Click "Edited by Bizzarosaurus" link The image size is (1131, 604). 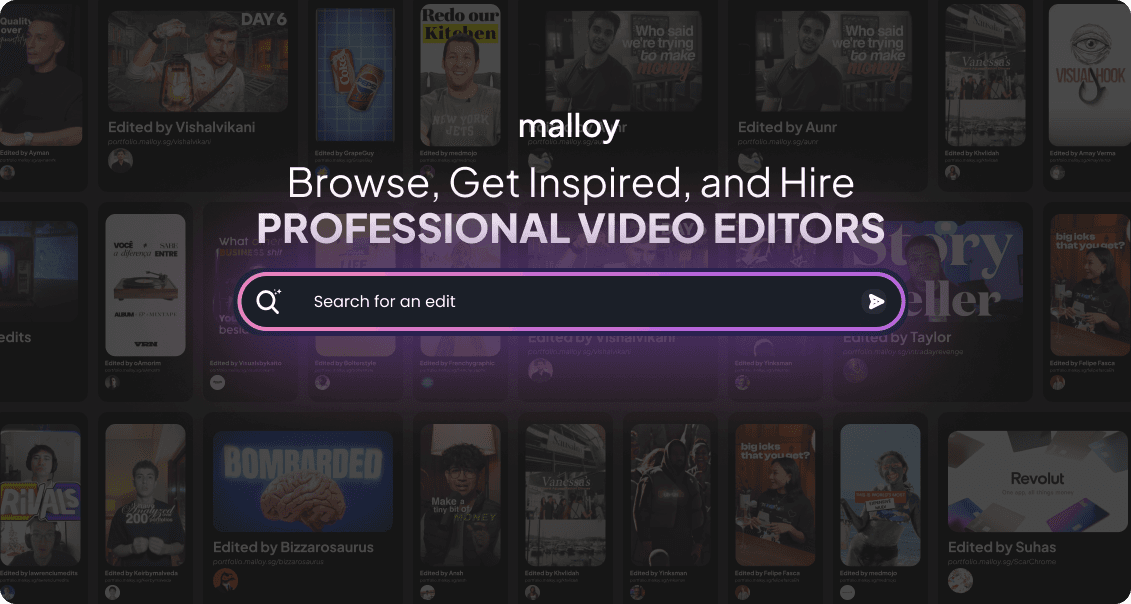point(293,547)
